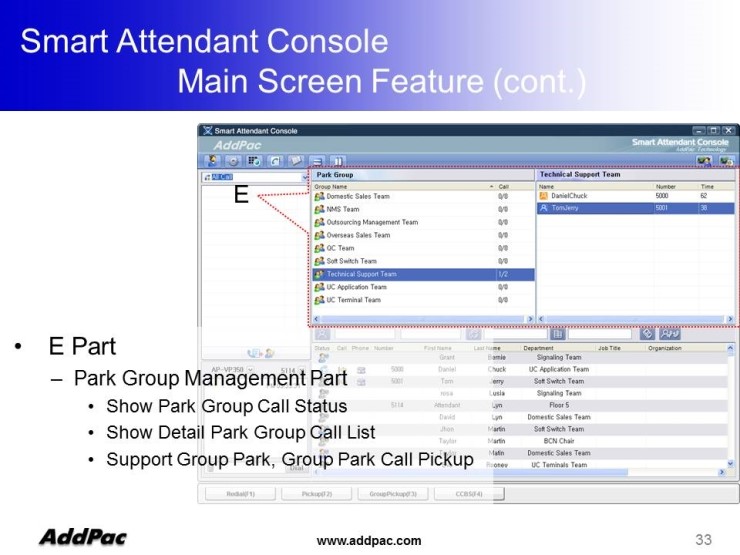Click the status icon in Grant's contact row
This screenshot has width=740, height=555.
(x=323, y=358)
